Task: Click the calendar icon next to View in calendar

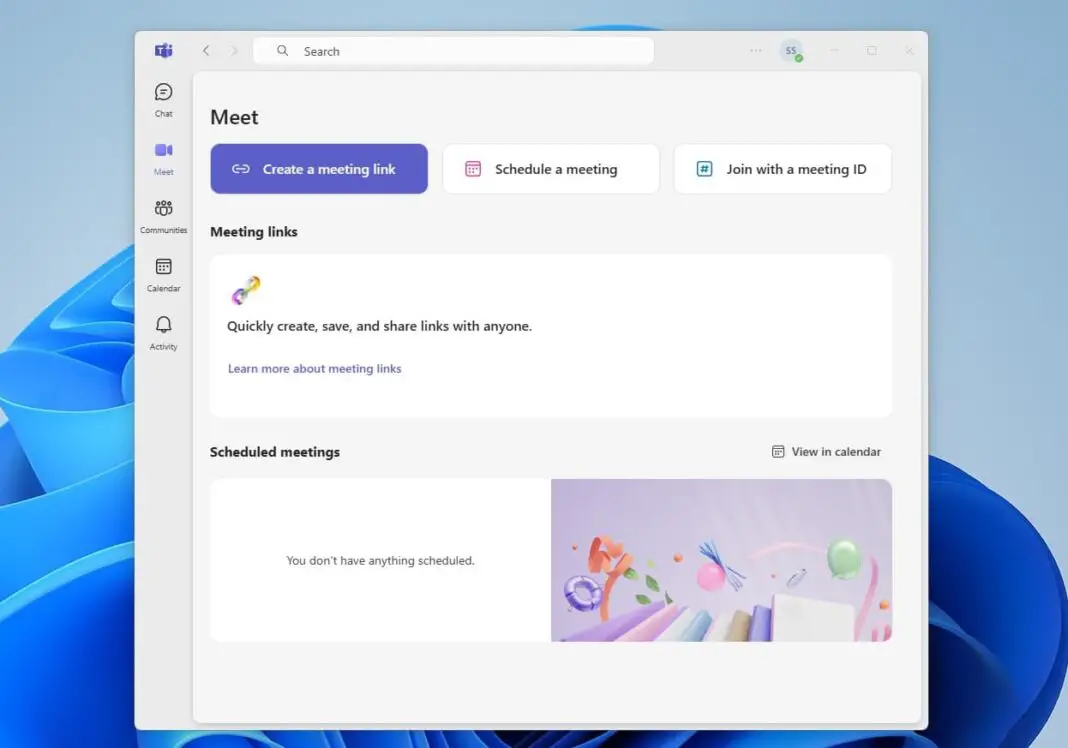Action: pyautogui.click(x=778, y=451)
